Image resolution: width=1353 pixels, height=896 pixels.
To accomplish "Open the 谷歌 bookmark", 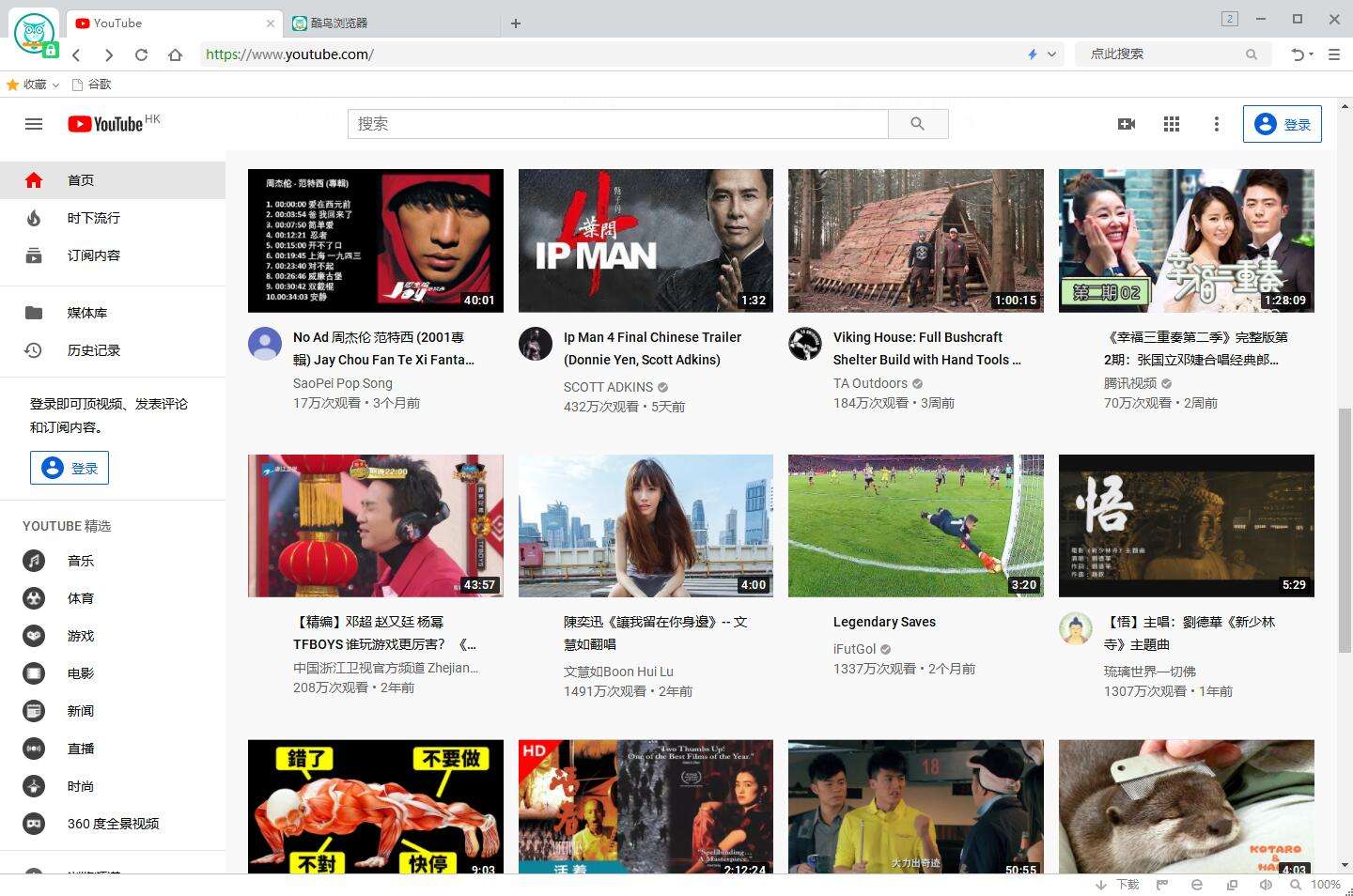I will coord(92,85).
